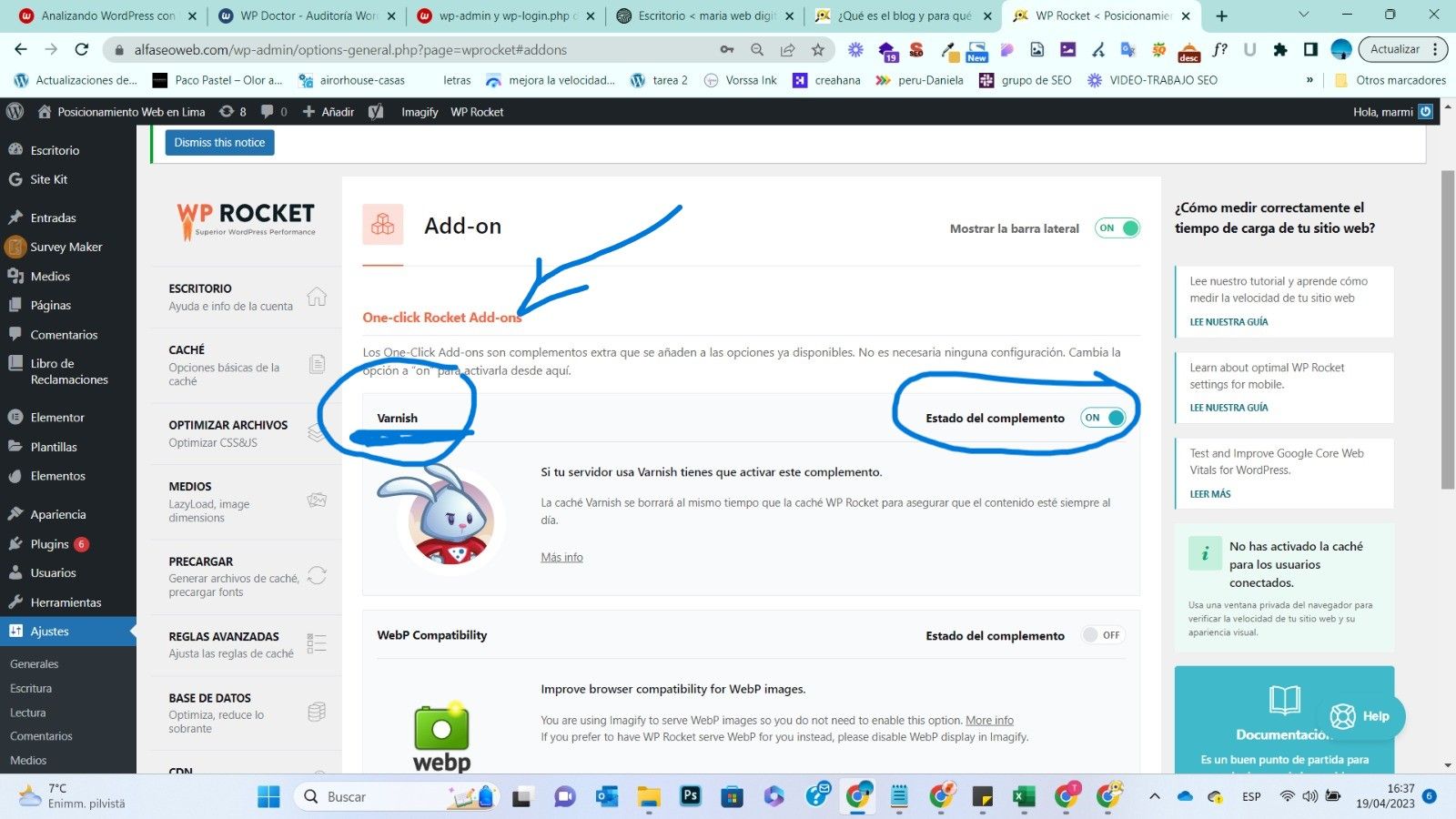Viewport: 1456px width, 819px height.
Task: Open LEE NUESTRA GUÍA under velocidad tutorial
Action: coord(1228,322)
